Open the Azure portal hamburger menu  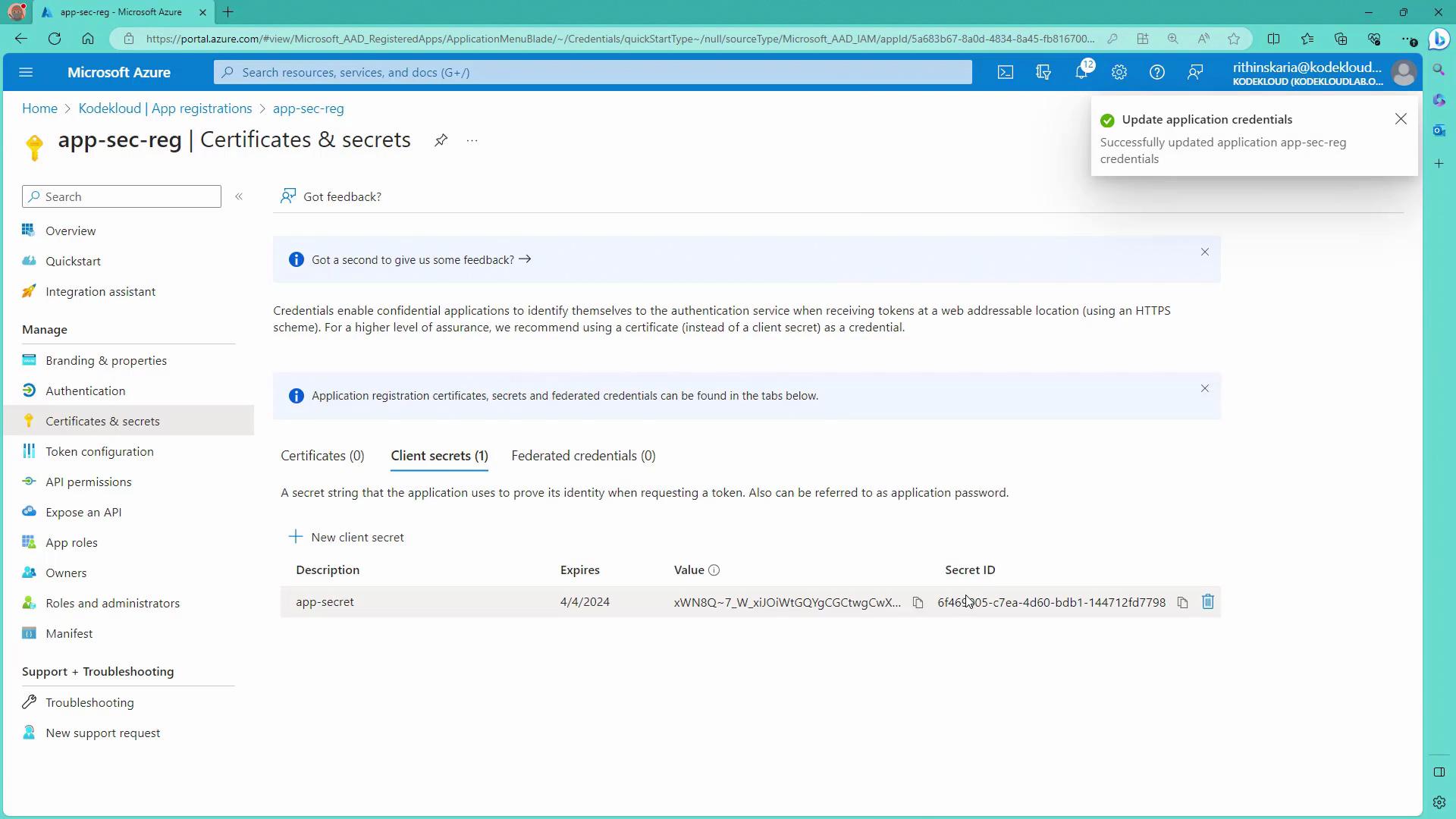26,72
